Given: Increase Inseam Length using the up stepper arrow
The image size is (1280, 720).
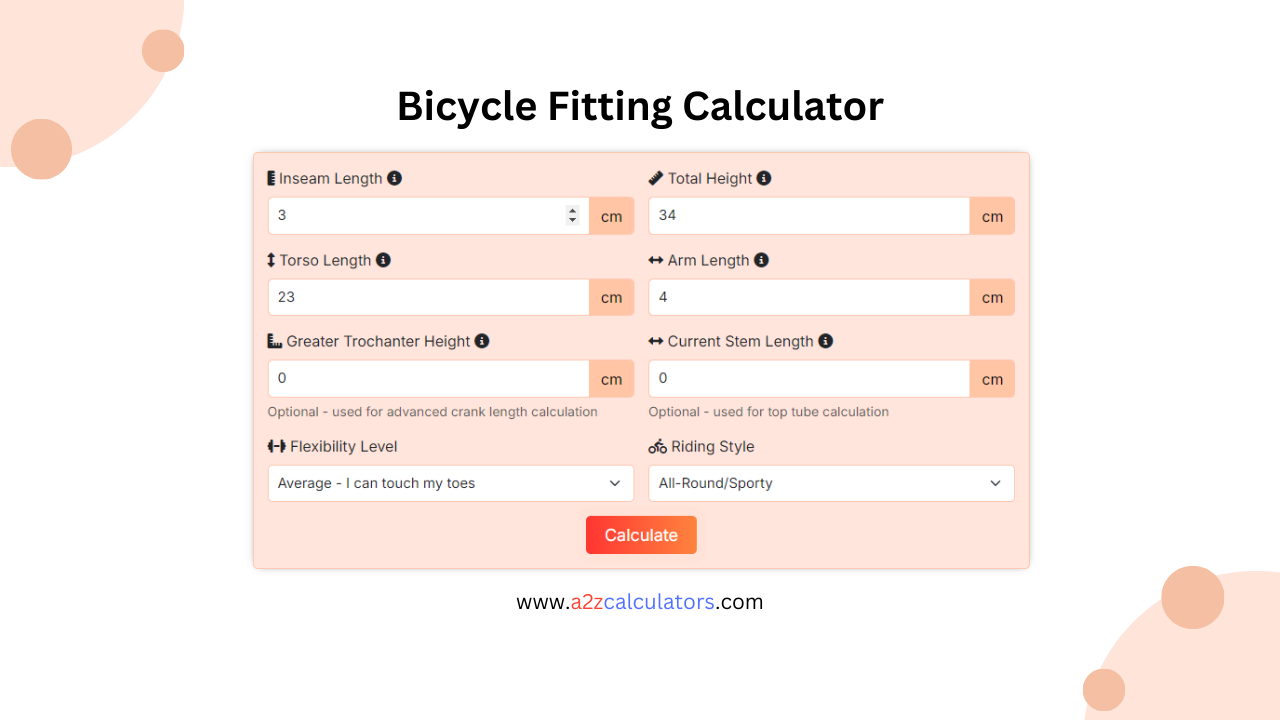Looking at the screenshot, I should pos(572,210).
